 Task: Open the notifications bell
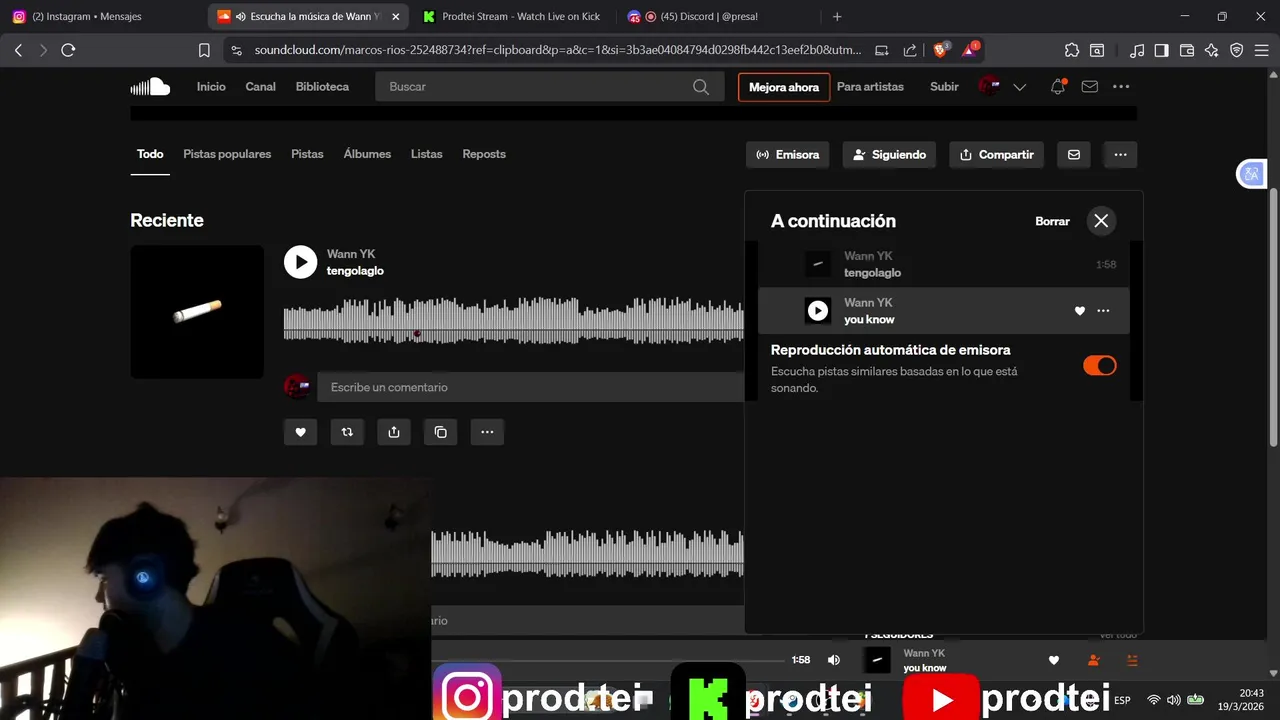[1058, 87]
